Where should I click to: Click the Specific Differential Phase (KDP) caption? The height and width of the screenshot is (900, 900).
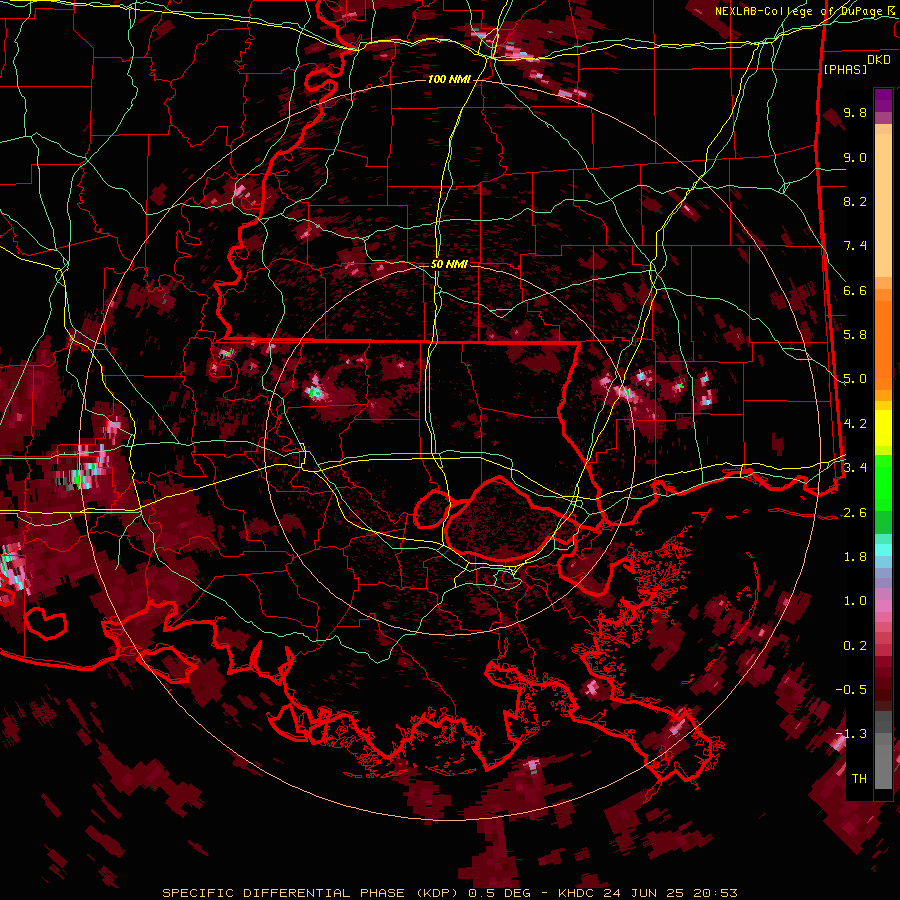[312, 893]
